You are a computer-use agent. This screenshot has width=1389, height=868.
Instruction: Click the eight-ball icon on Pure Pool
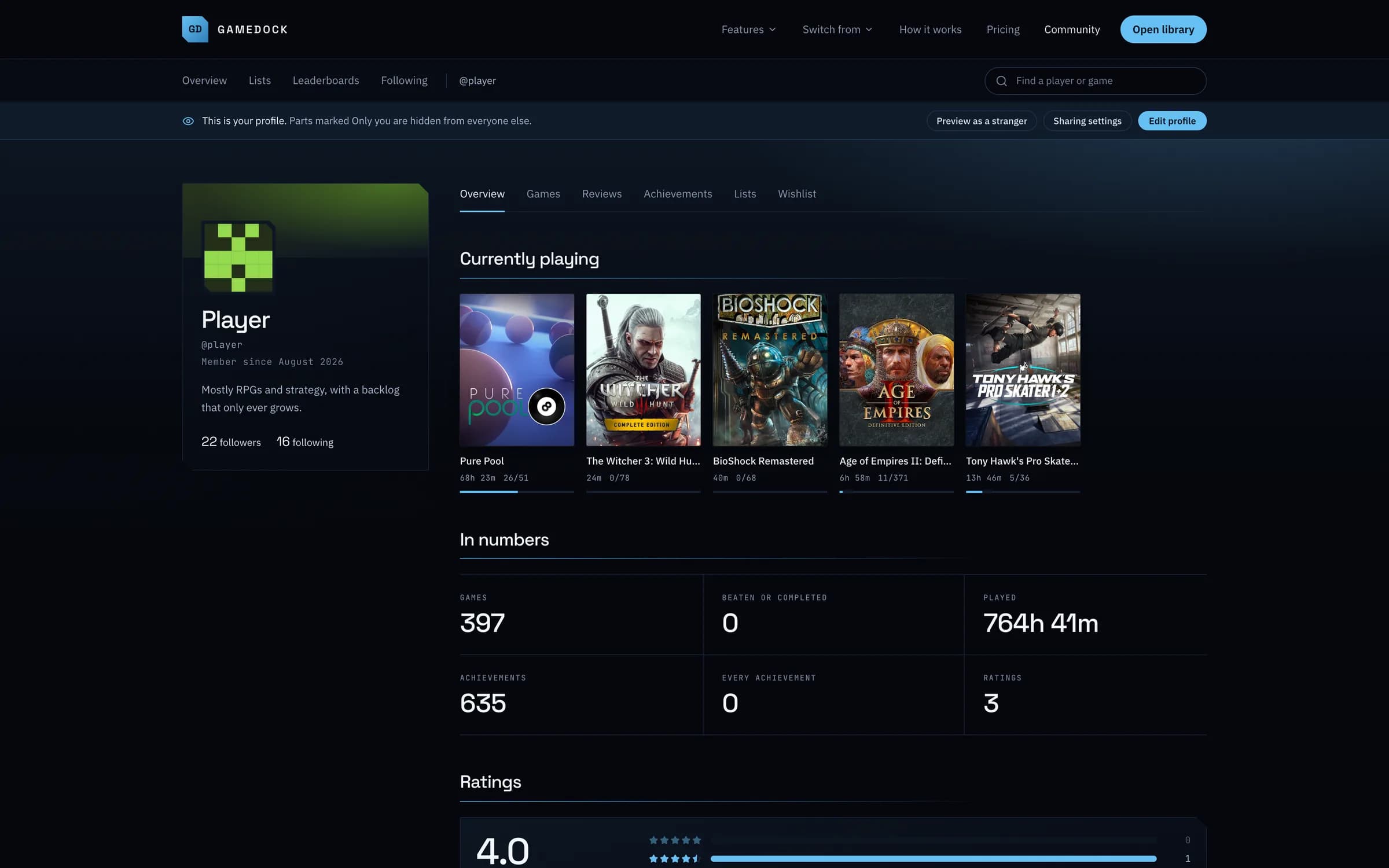546,406
